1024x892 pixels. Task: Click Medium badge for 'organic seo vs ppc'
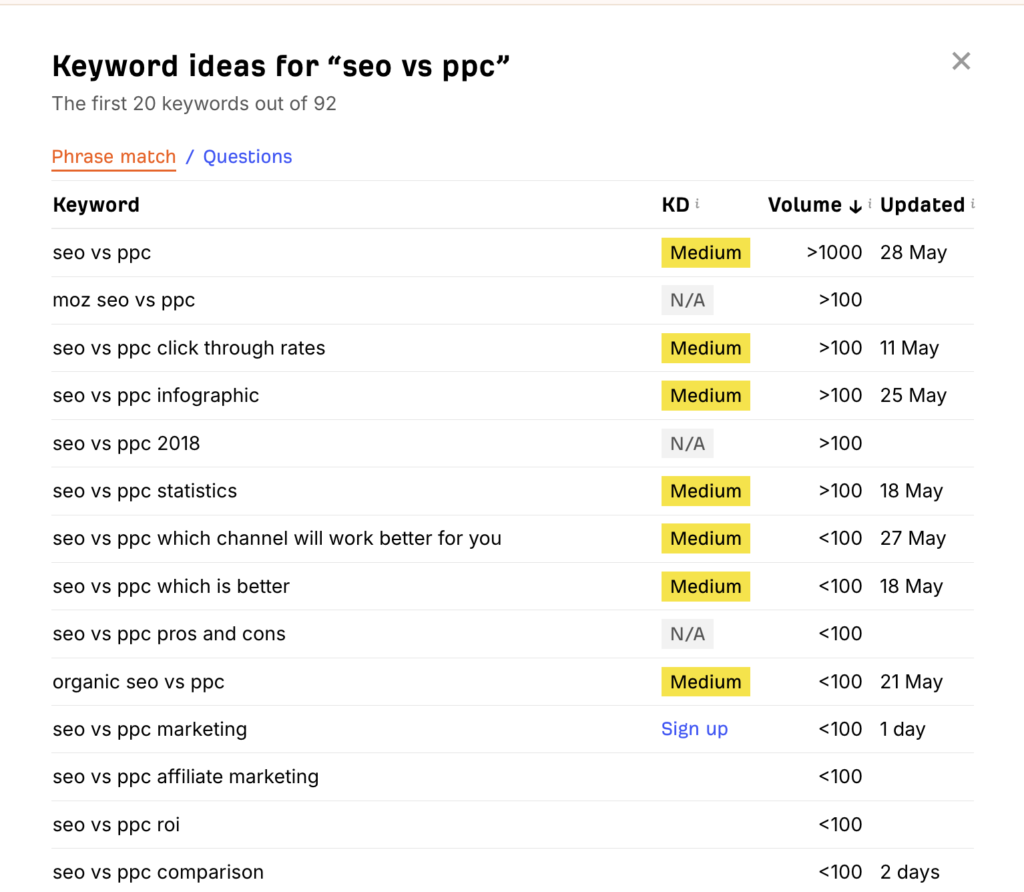pos(705,682)
